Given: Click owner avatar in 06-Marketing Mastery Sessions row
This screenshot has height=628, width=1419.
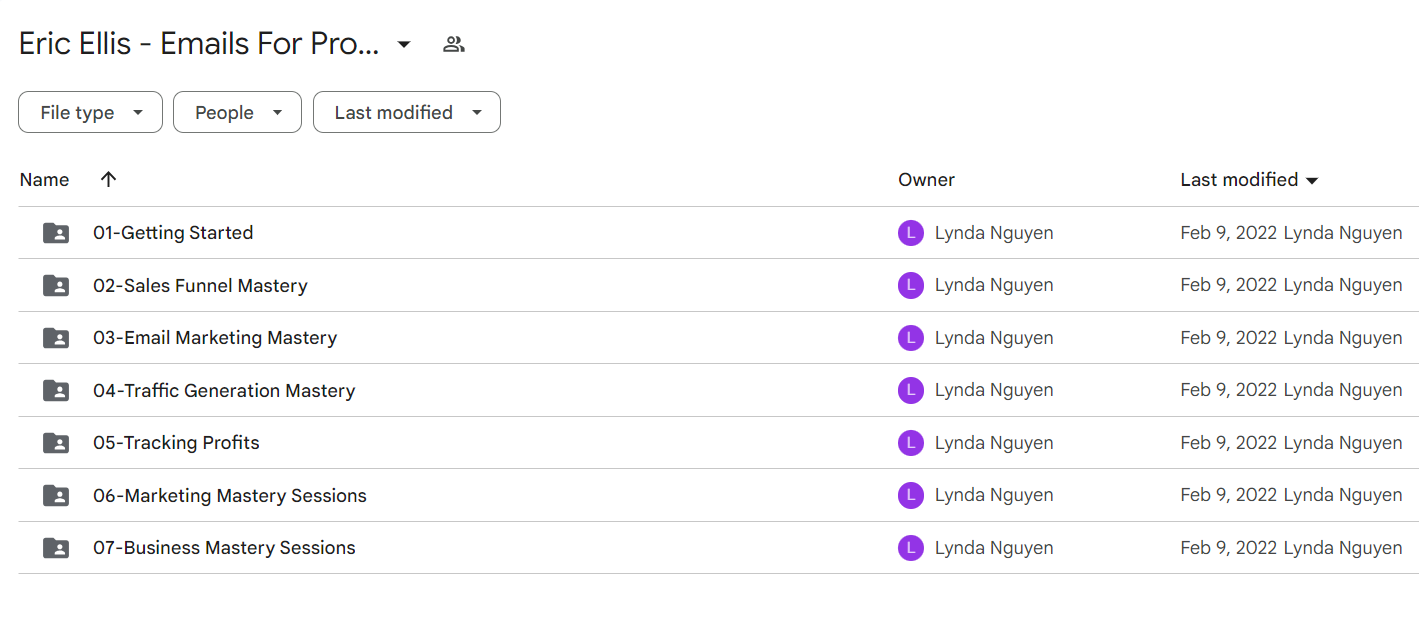Looking at the screenshot, I should [910, 495].
